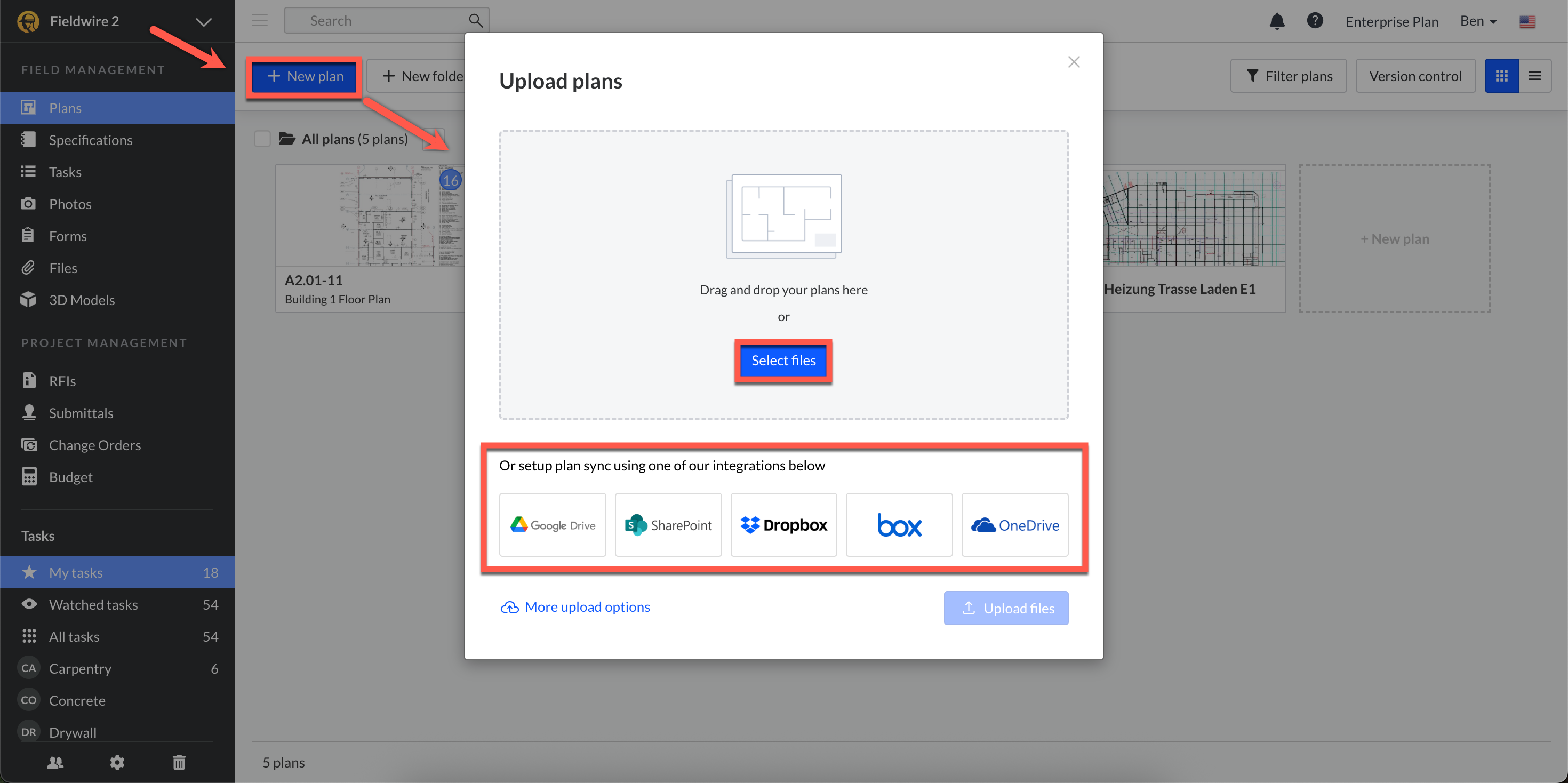Close the Upload plans dialog
This screenshot has height=783, width=1568.
[1073, 62]
